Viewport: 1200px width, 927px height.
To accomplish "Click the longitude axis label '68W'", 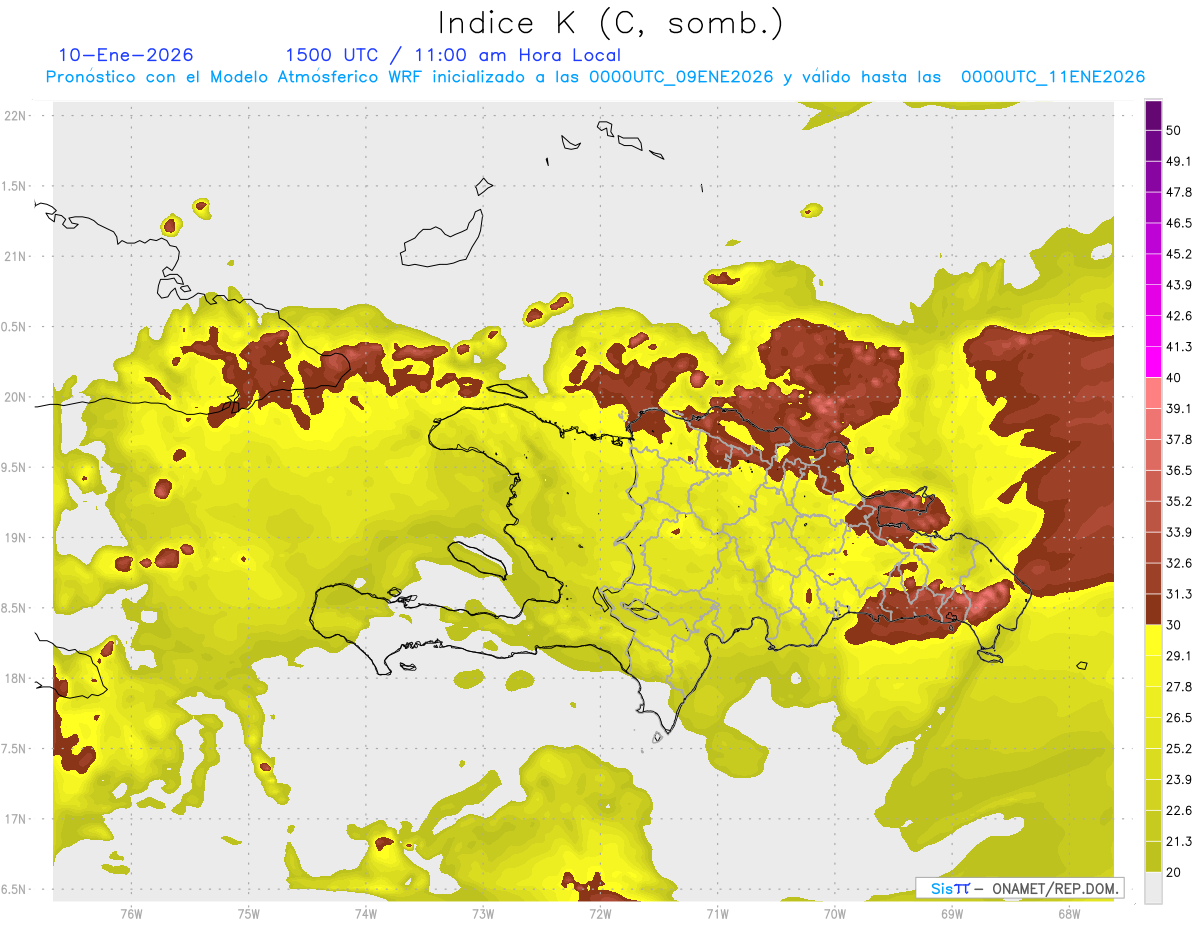I will [x=1069, y=913].
